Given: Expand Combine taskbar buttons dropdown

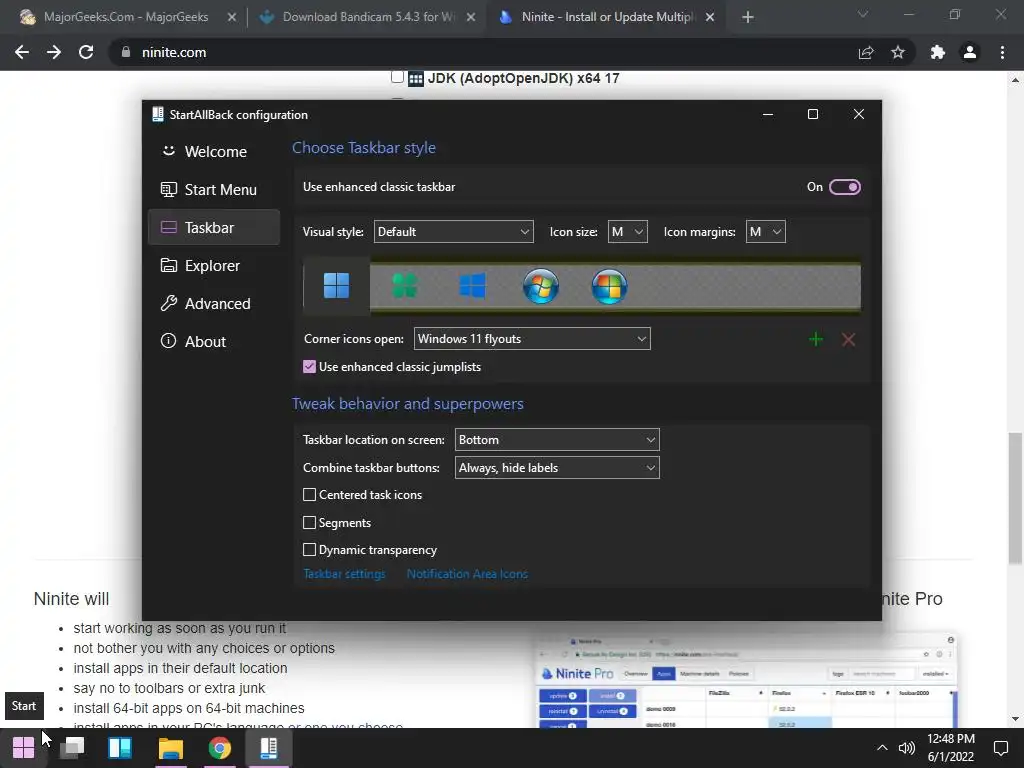Looking at the screenshot, I should (x=557, y=468).
